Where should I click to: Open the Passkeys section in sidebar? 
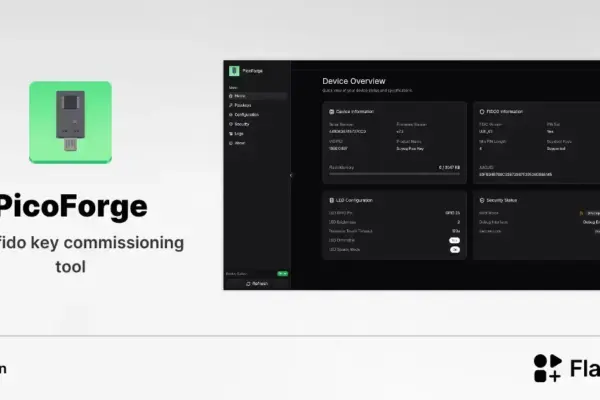(x=257, y=105)
